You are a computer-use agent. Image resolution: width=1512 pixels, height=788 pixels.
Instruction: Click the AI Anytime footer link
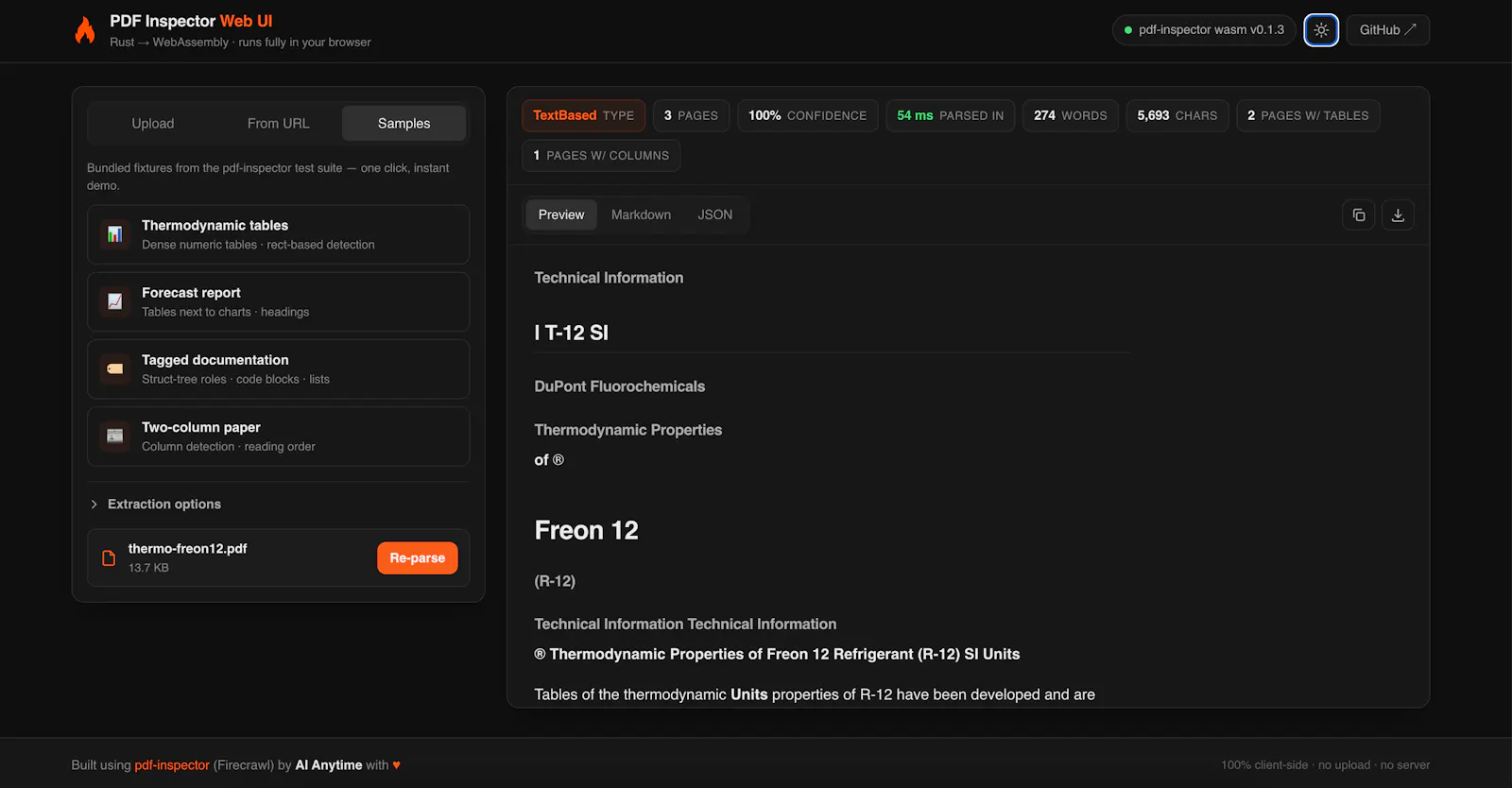pyautogui.click(x=329, y=765)
